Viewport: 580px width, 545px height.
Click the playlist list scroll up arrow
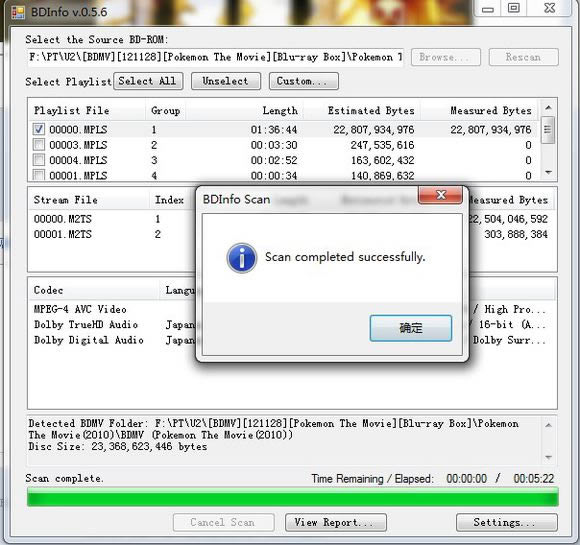(x=548, y=108)
